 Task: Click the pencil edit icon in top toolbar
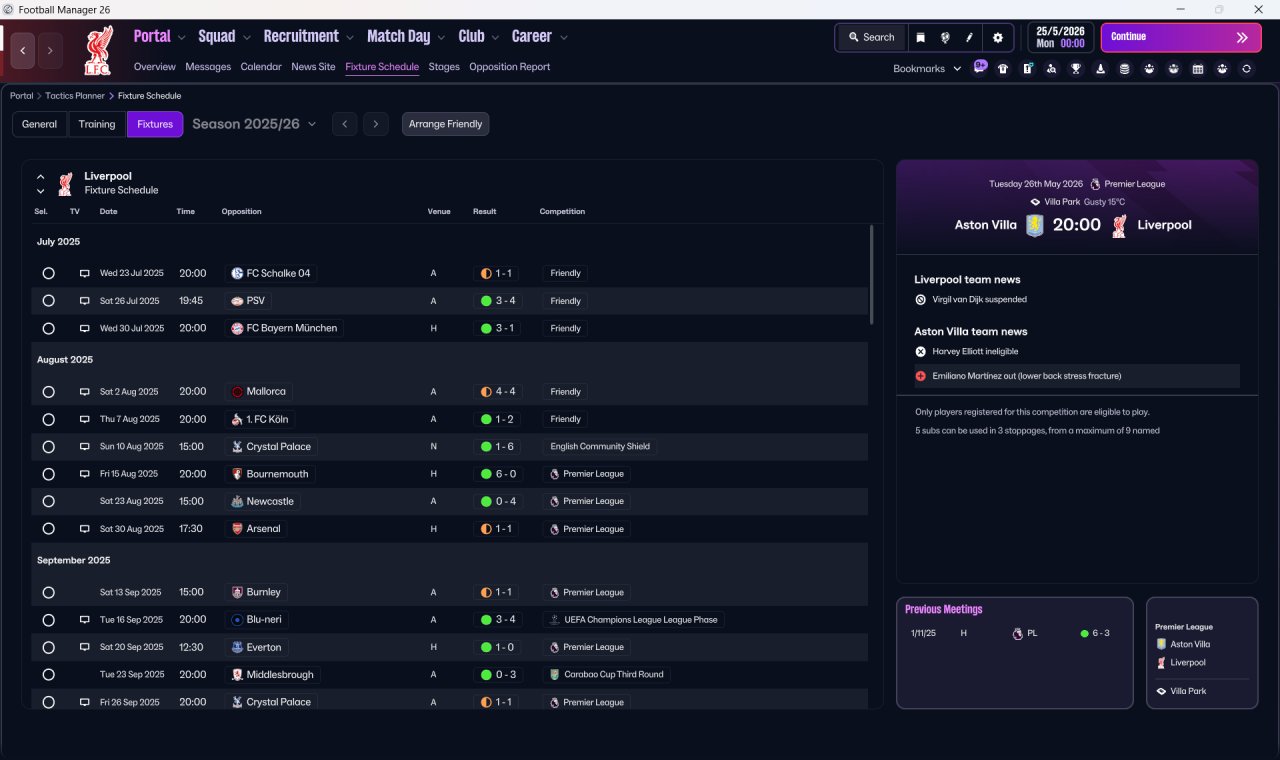click(969, 37)
